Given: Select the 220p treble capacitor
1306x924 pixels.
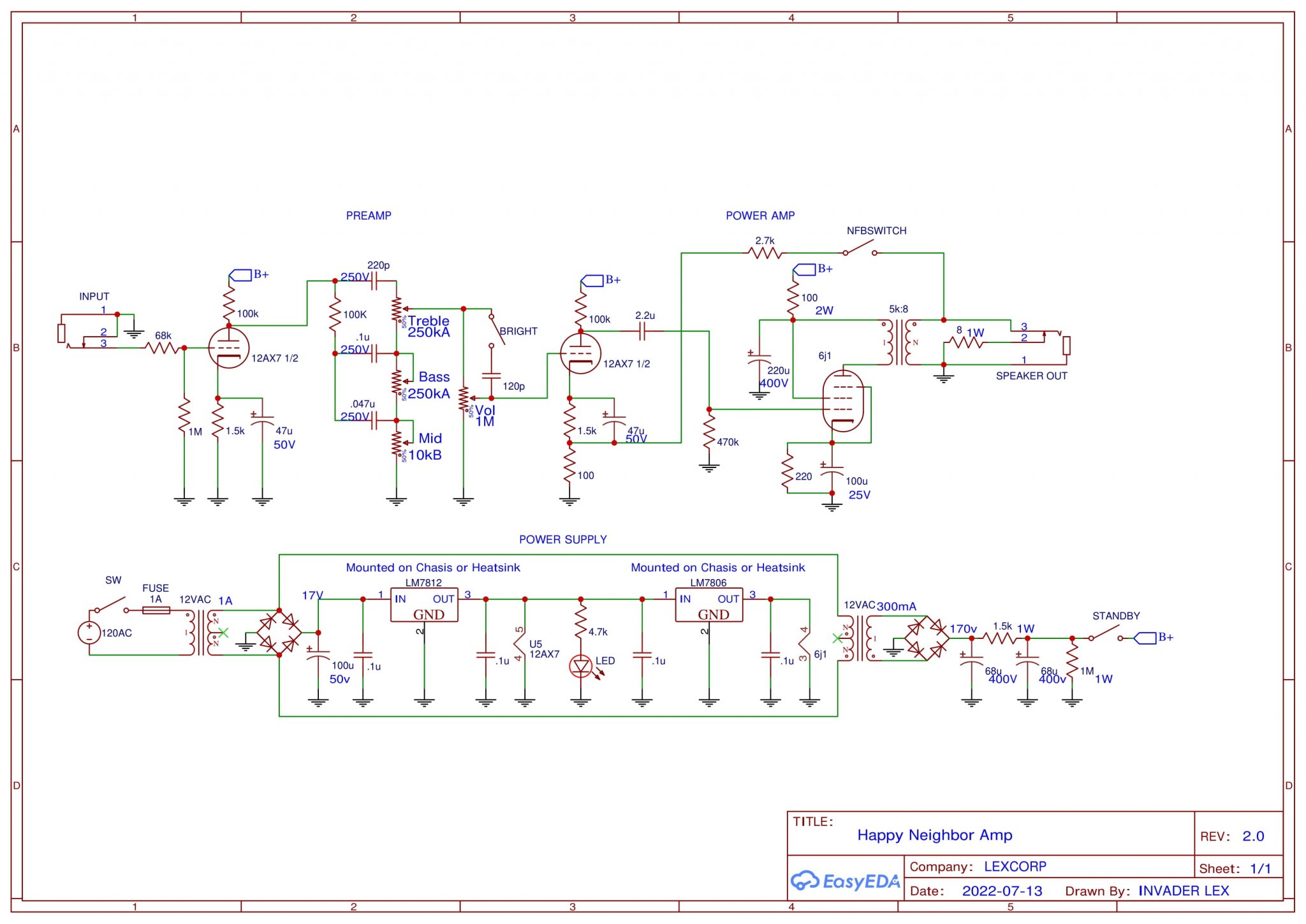Looking at the screenshot, I should (375, 281).
